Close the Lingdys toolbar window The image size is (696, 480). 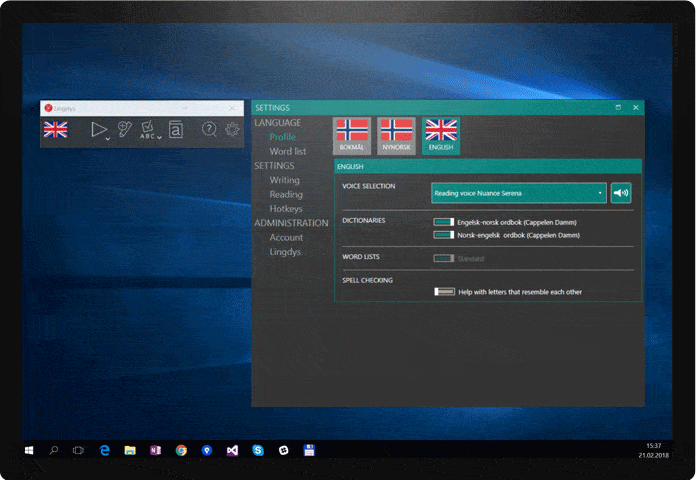click(x=232, y=108)
